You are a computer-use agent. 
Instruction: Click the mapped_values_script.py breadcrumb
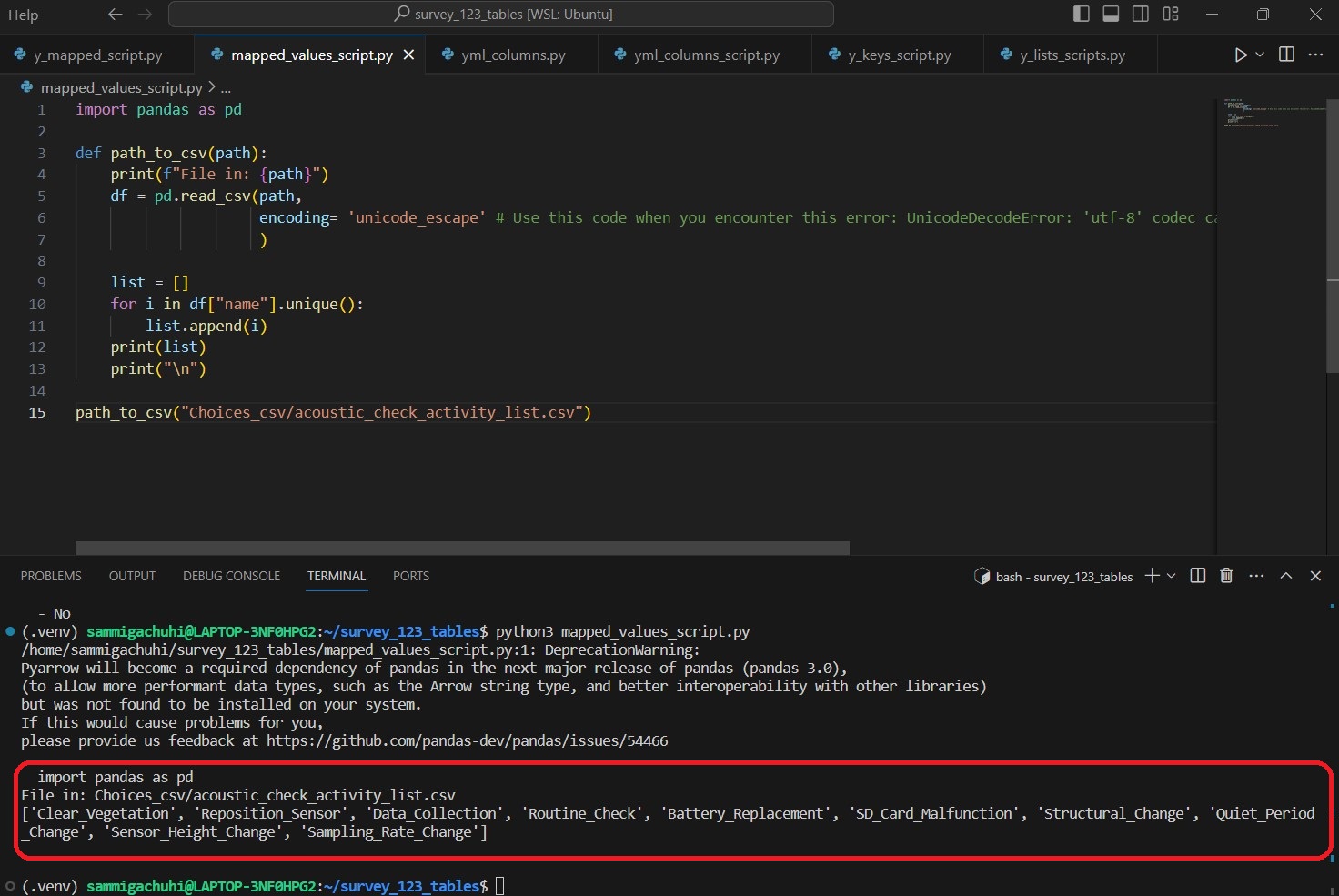tap(121, 87)
